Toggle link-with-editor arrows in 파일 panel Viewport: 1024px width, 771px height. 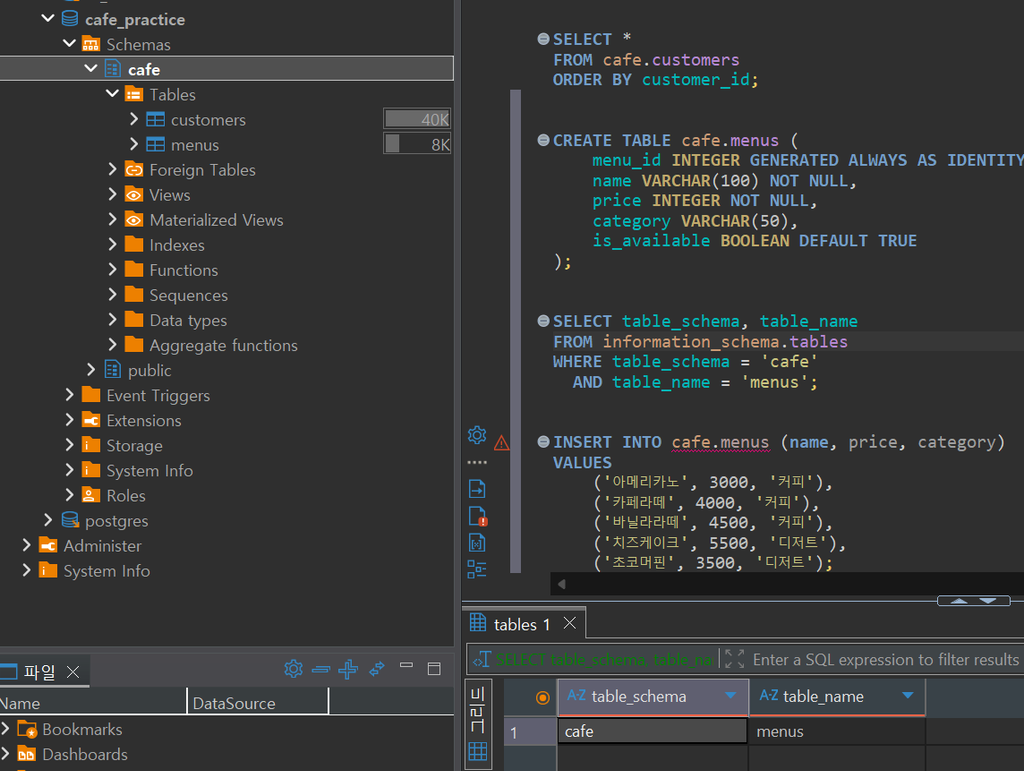tap(377, 669)
